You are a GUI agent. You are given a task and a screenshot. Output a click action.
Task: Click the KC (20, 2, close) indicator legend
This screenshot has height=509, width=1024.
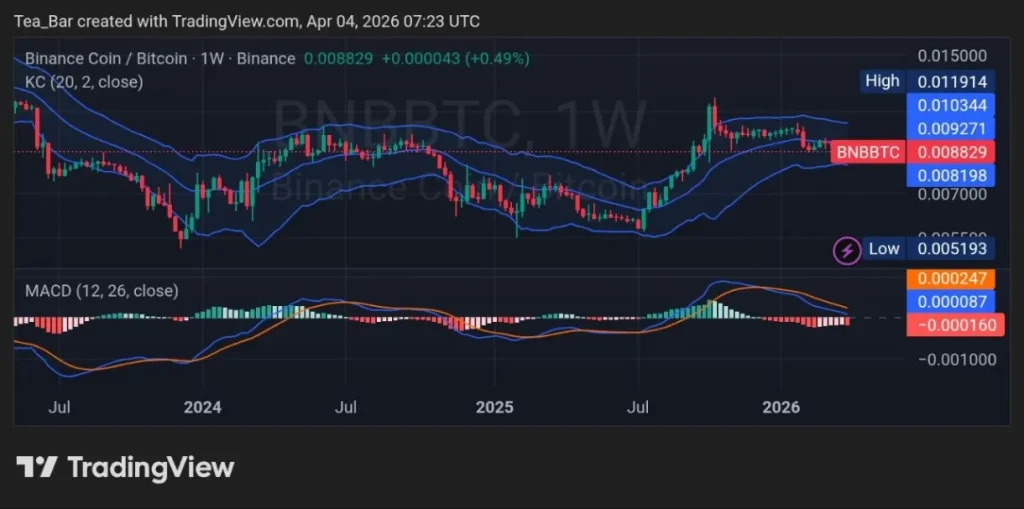pyautogui.click(x=84, y=82)
